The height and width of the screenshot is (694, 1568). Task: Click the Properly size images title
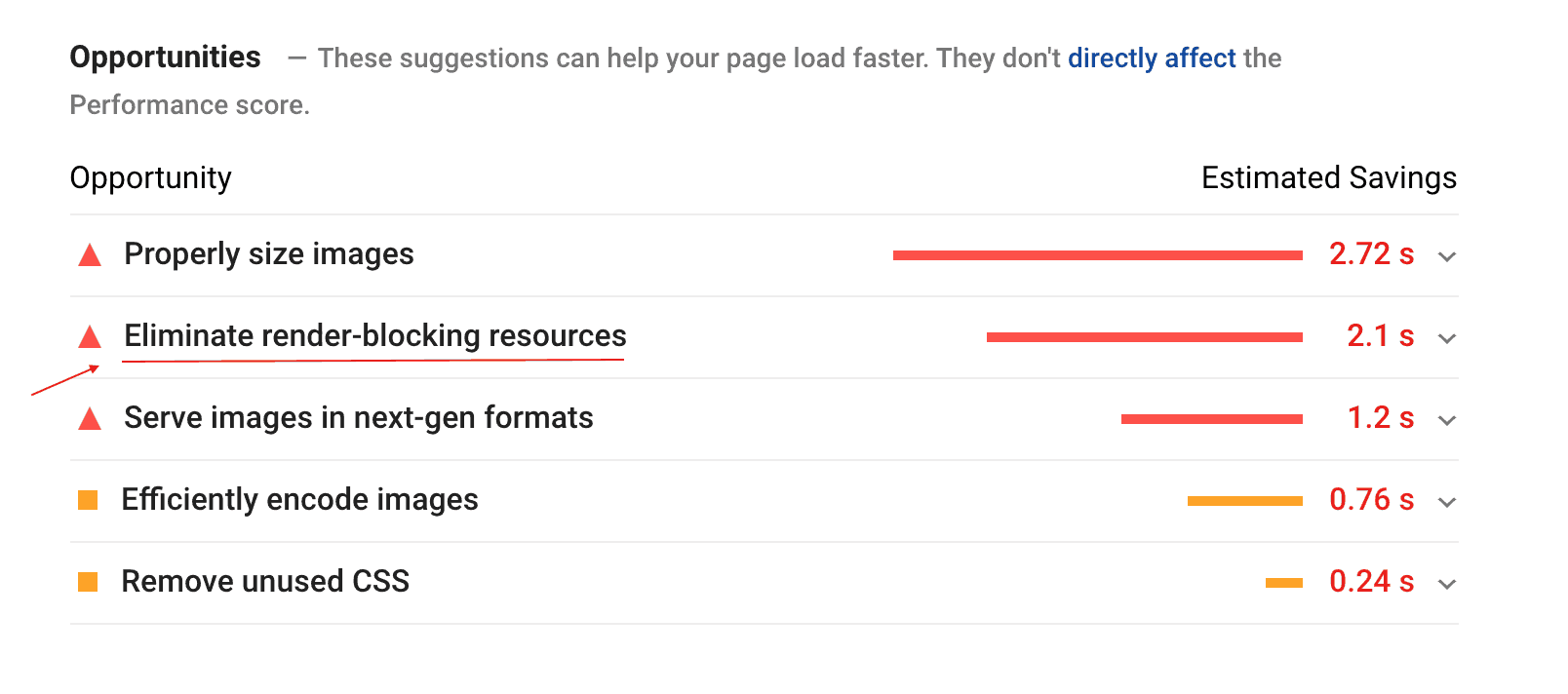pyautogui.click(x=269, y=254)
